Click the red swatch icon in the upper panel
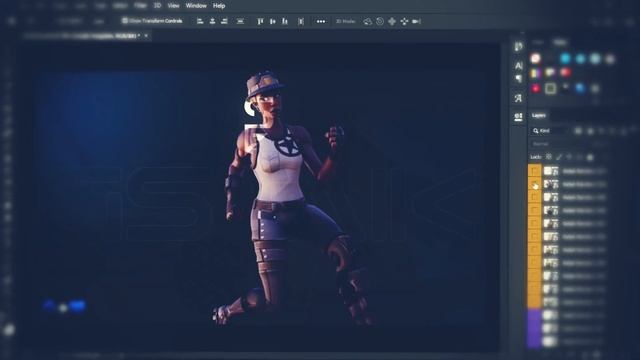The width and height of the screenshot is (640, 360). pos(565,73)
